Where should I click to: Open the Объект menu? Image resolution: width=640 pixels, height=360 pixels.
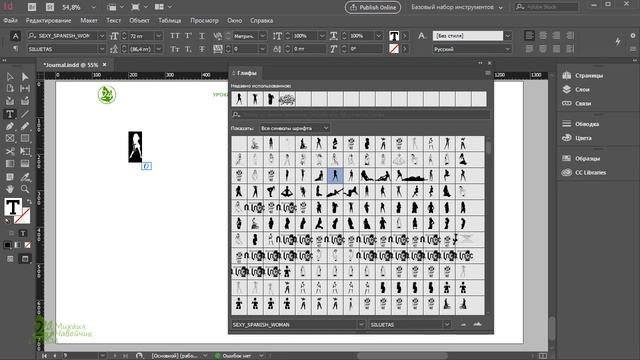[x=139, y=20]
